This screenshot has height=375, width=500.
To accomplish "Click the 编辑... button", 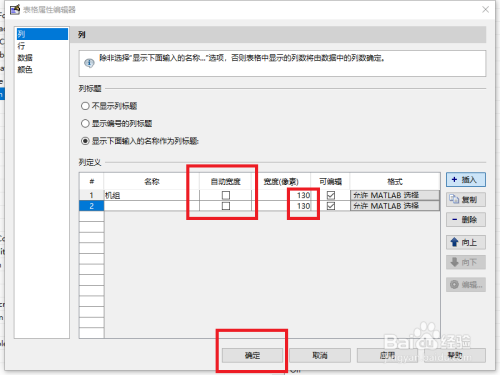I will [x=466, y=285].
